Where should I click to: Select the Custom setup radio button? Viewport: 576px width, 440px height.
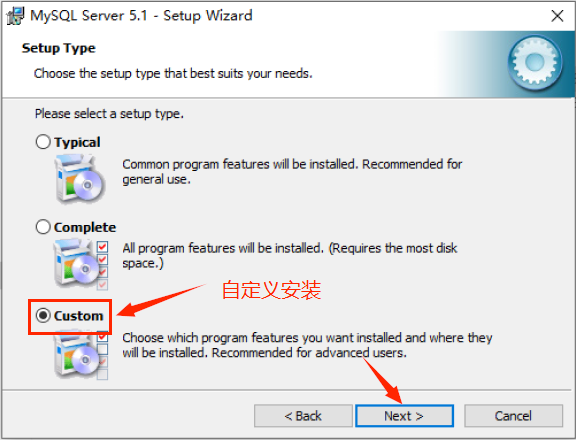click(43, 315)
